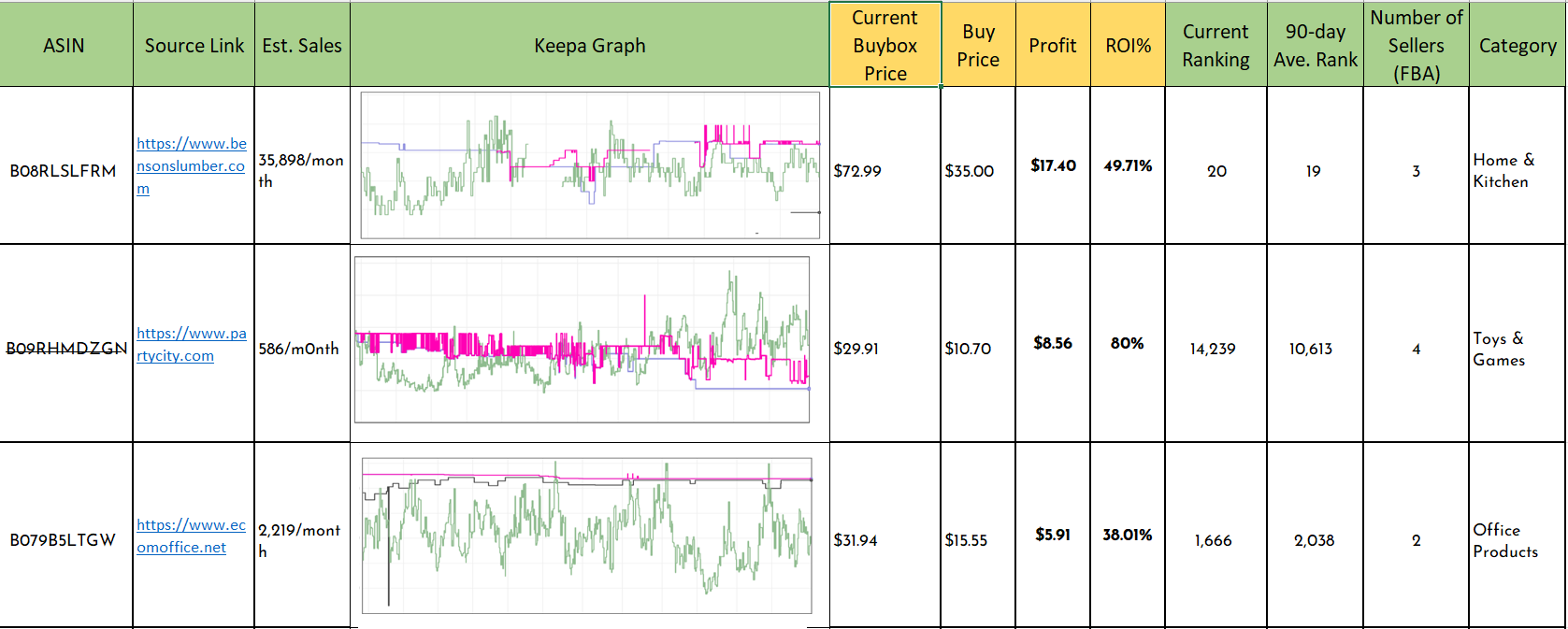Select FBA sellers count for Toys & Games row

click(1416, 343)
